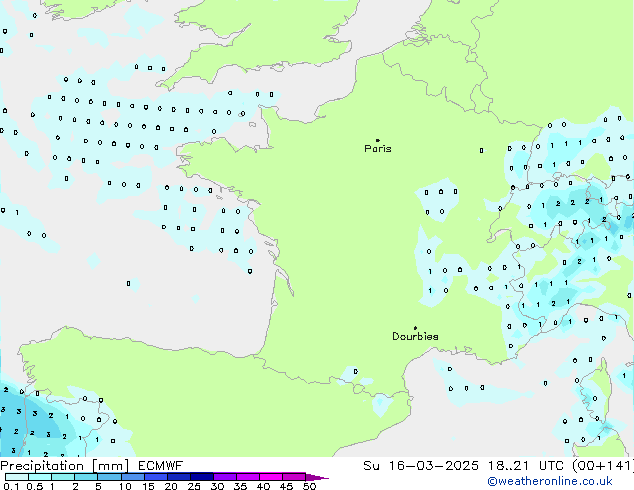Pick the purple swatch between 30 and 35

click(x=225, y=477)
